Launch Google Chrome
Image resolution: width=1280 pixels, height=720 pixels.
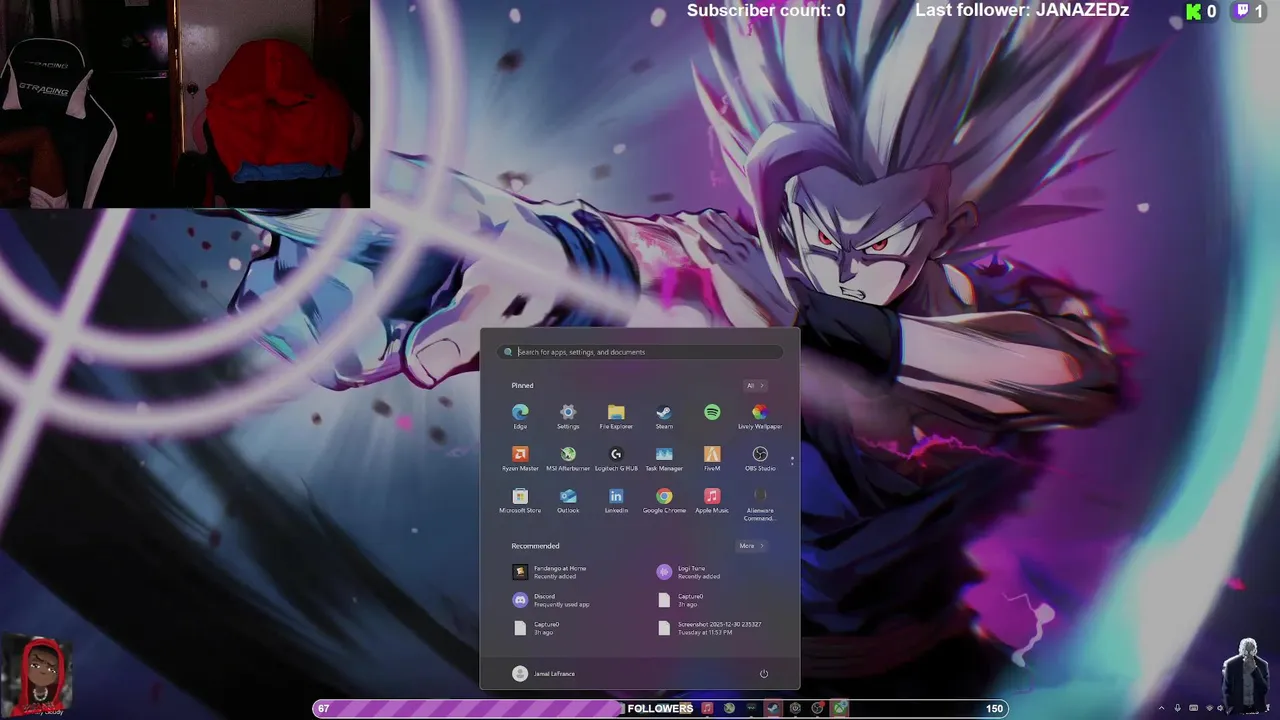[x=664, y=500]
